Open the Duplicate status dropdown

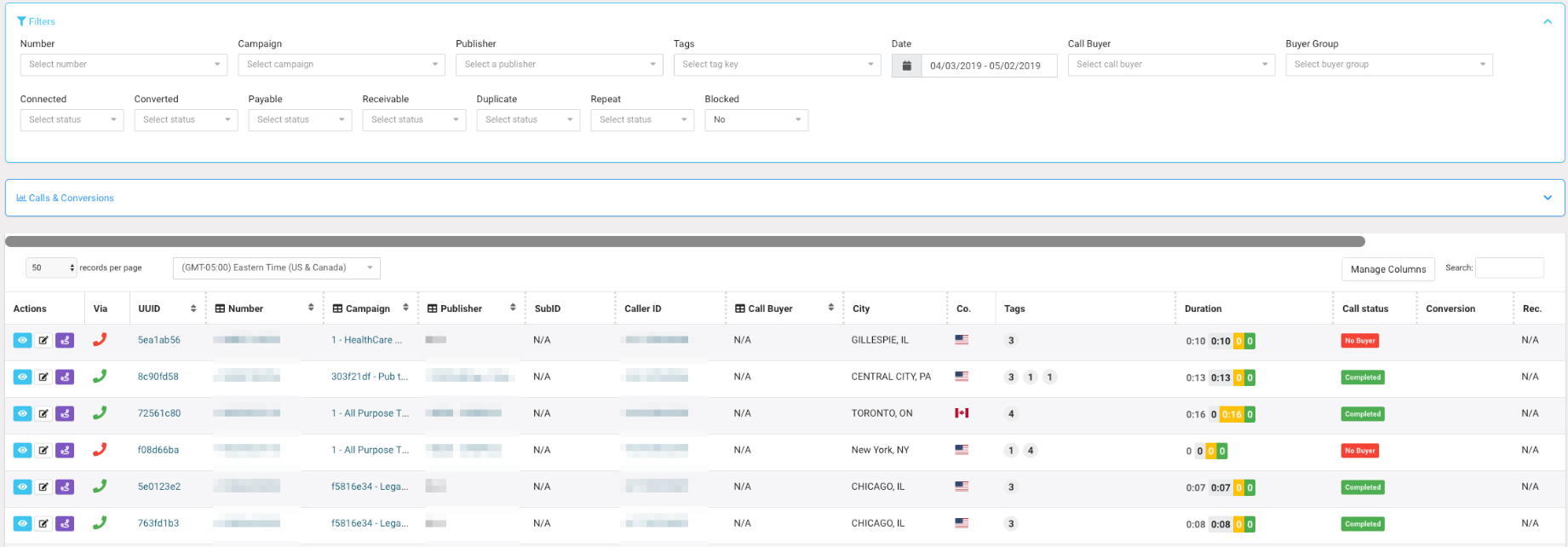pos(529,120)
